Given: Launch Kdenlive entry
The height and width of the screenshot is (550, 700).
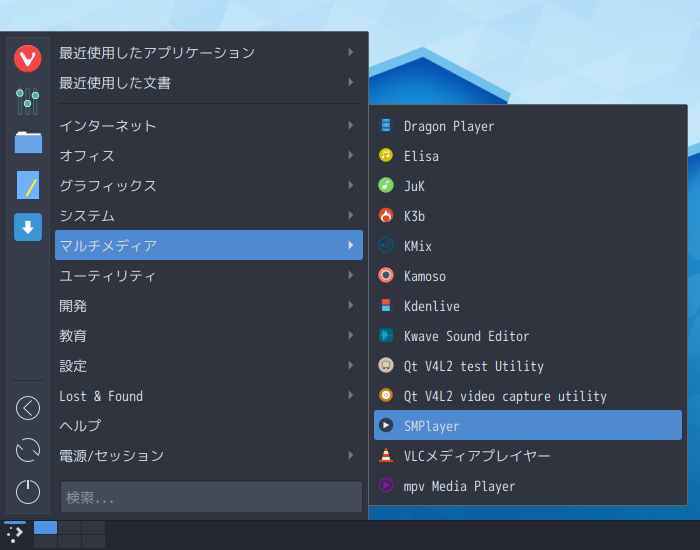Looking at the screenshot, I should click(x=528, y=305).
